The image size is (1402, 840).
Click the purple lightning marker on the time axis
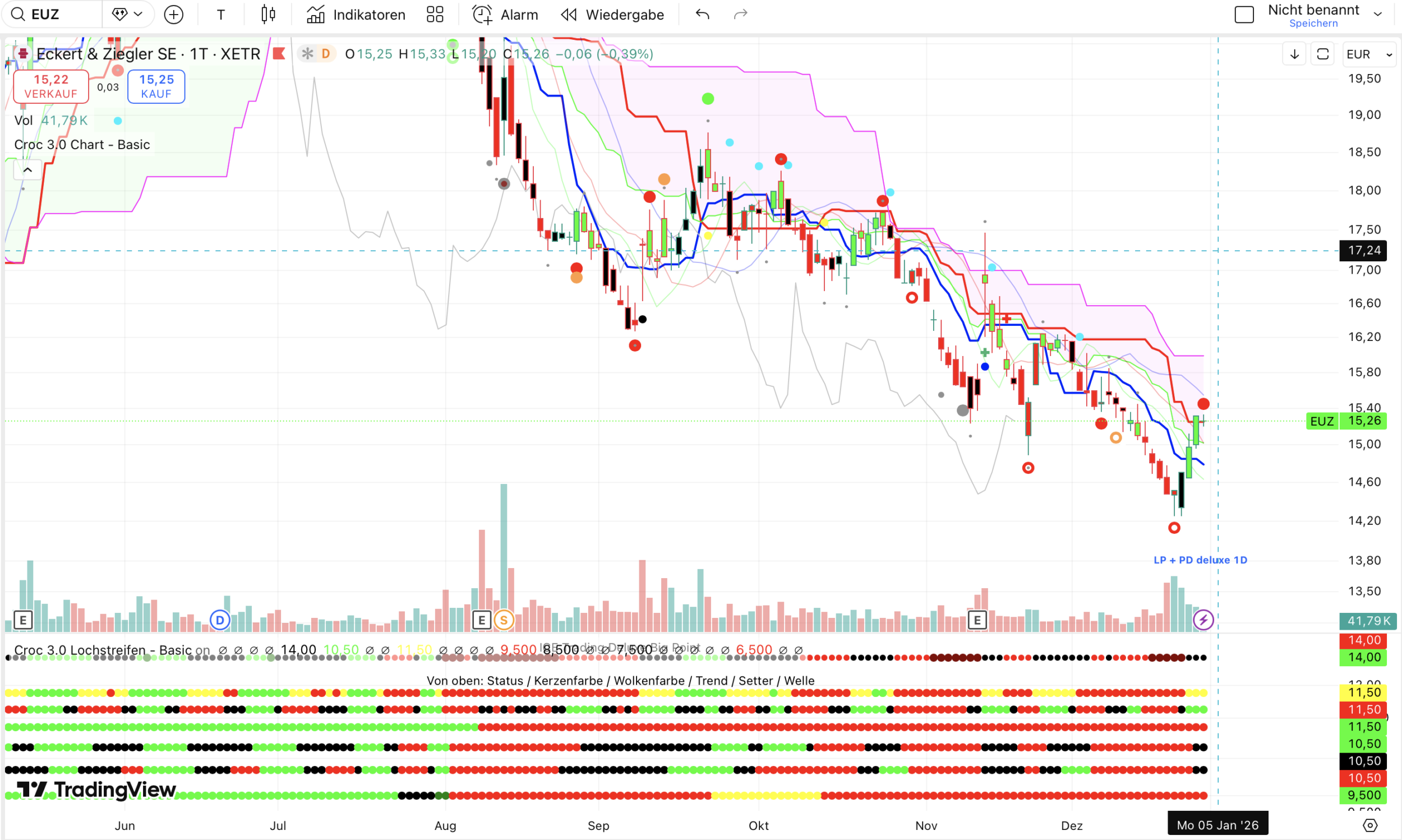click(1203, 620)
